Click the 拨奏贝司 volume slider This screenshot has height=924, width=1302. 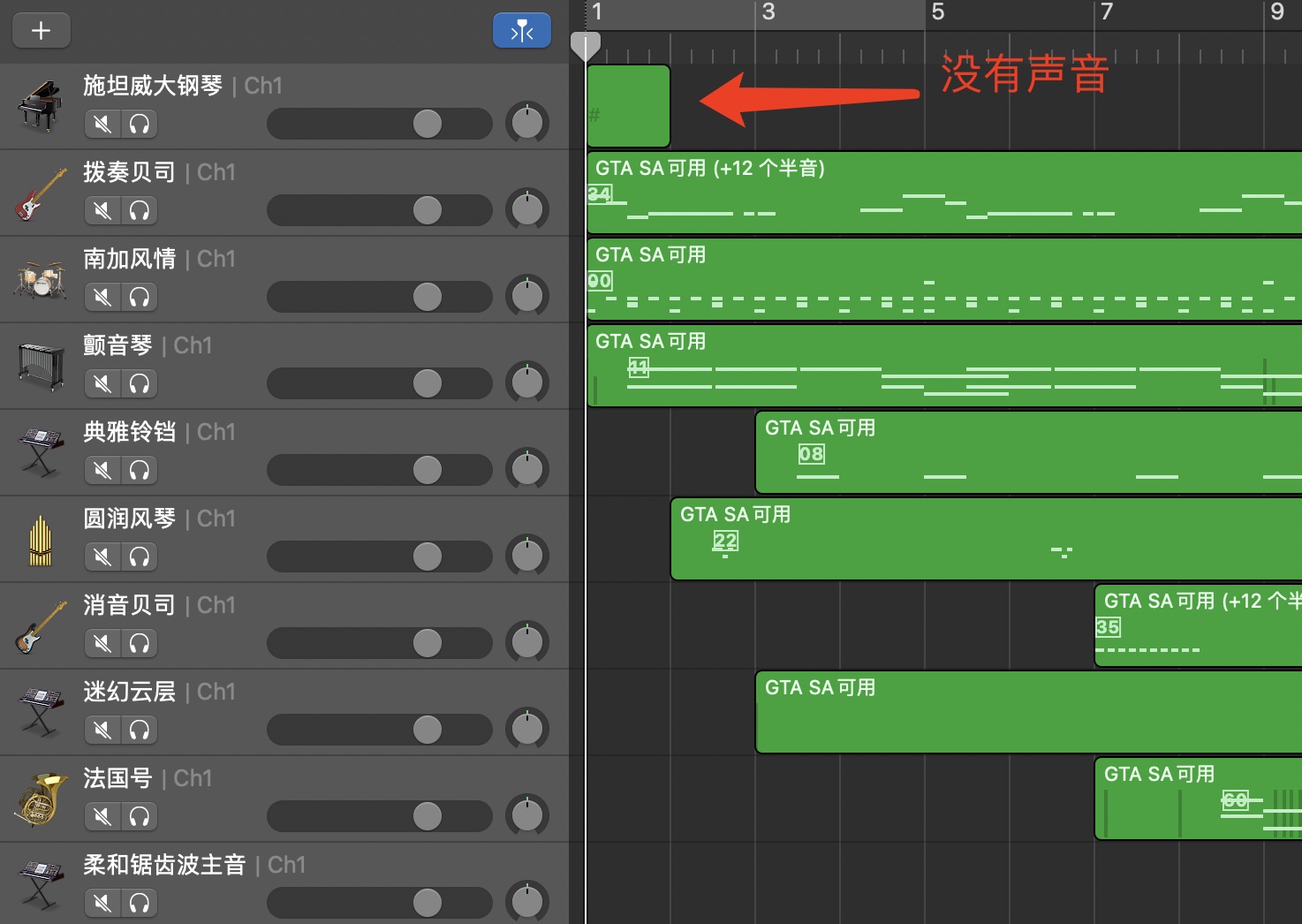click(x=380, y=210)
